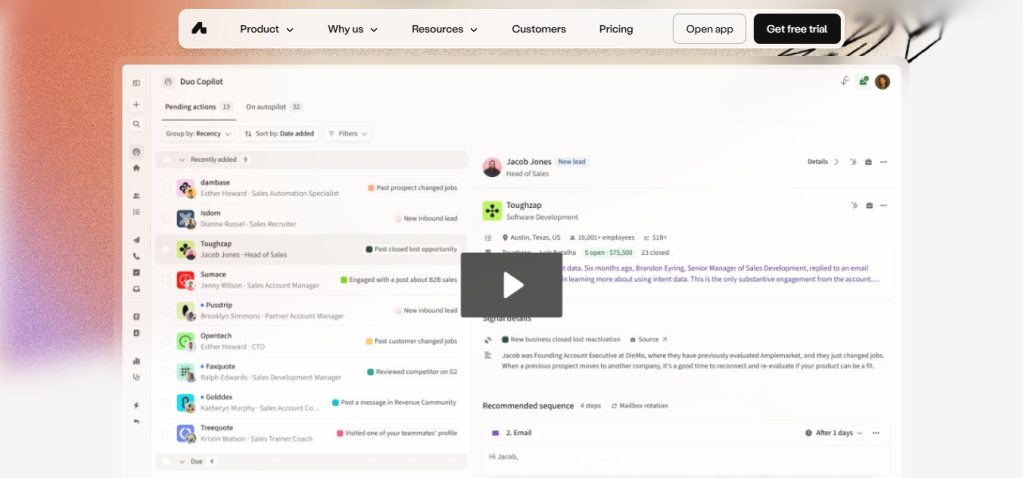Click the plus icon in the sidebar
Image resolution: width=1024 pixels, height=478 pixels.
[x=136, y=104]
